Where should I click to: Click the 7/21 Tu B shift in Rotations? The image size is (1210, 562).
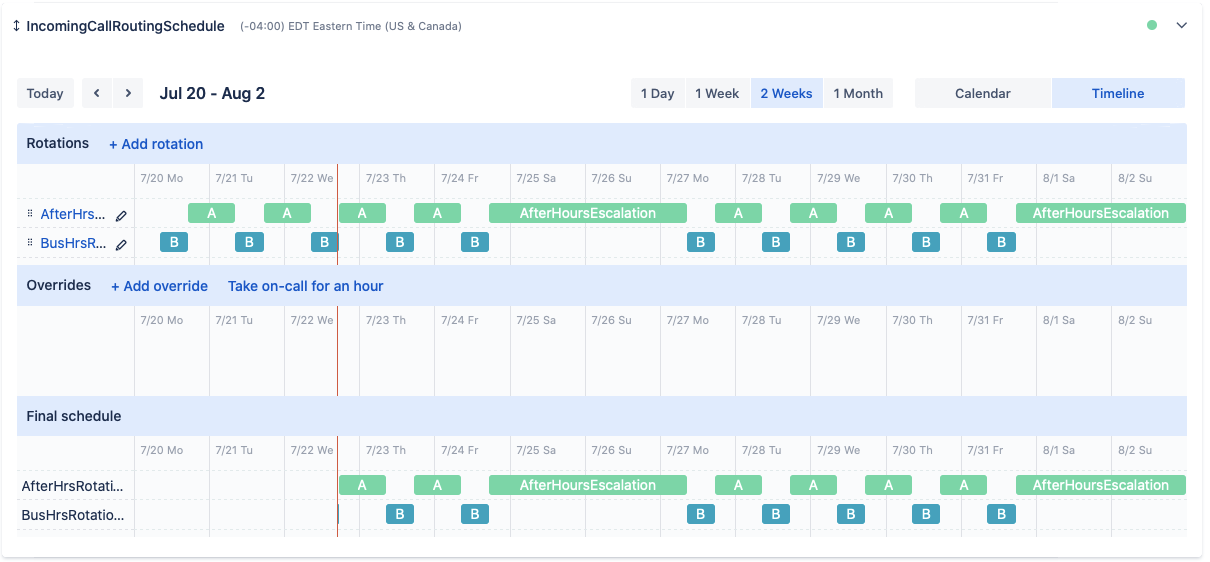pos(249,242)
